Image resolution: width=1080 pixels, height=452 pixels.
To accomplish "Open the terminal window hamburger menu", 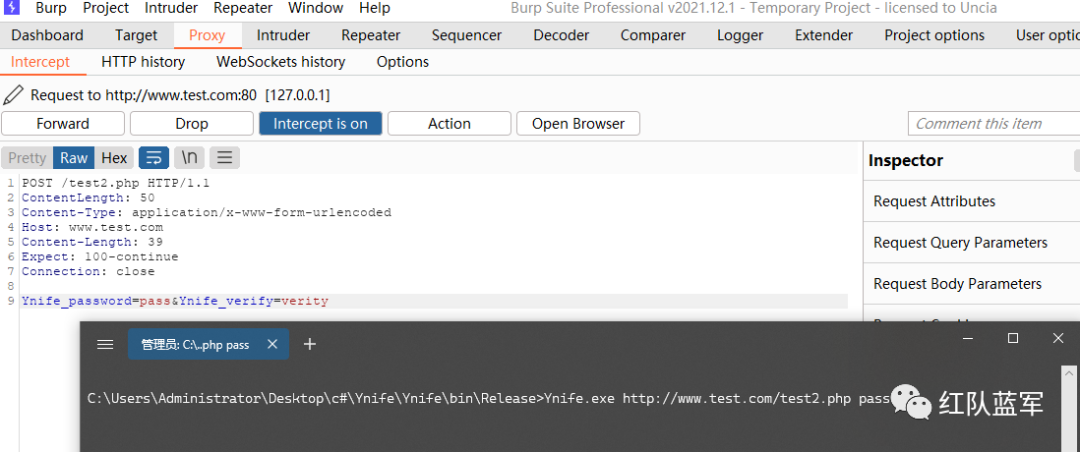I will tap(105, 344).
